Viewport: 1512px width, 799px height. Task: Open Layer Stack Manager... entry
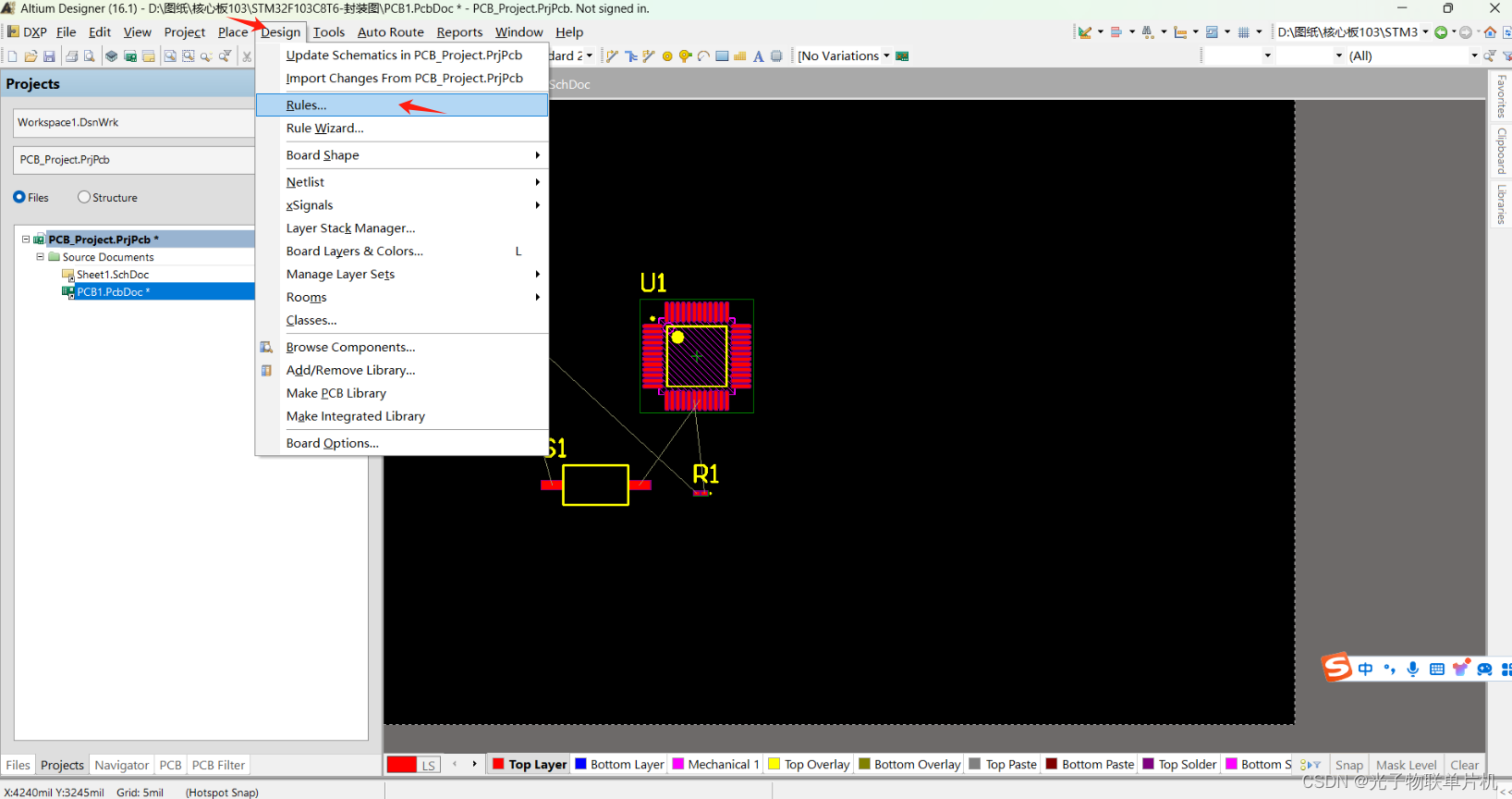tap(402, 228)
